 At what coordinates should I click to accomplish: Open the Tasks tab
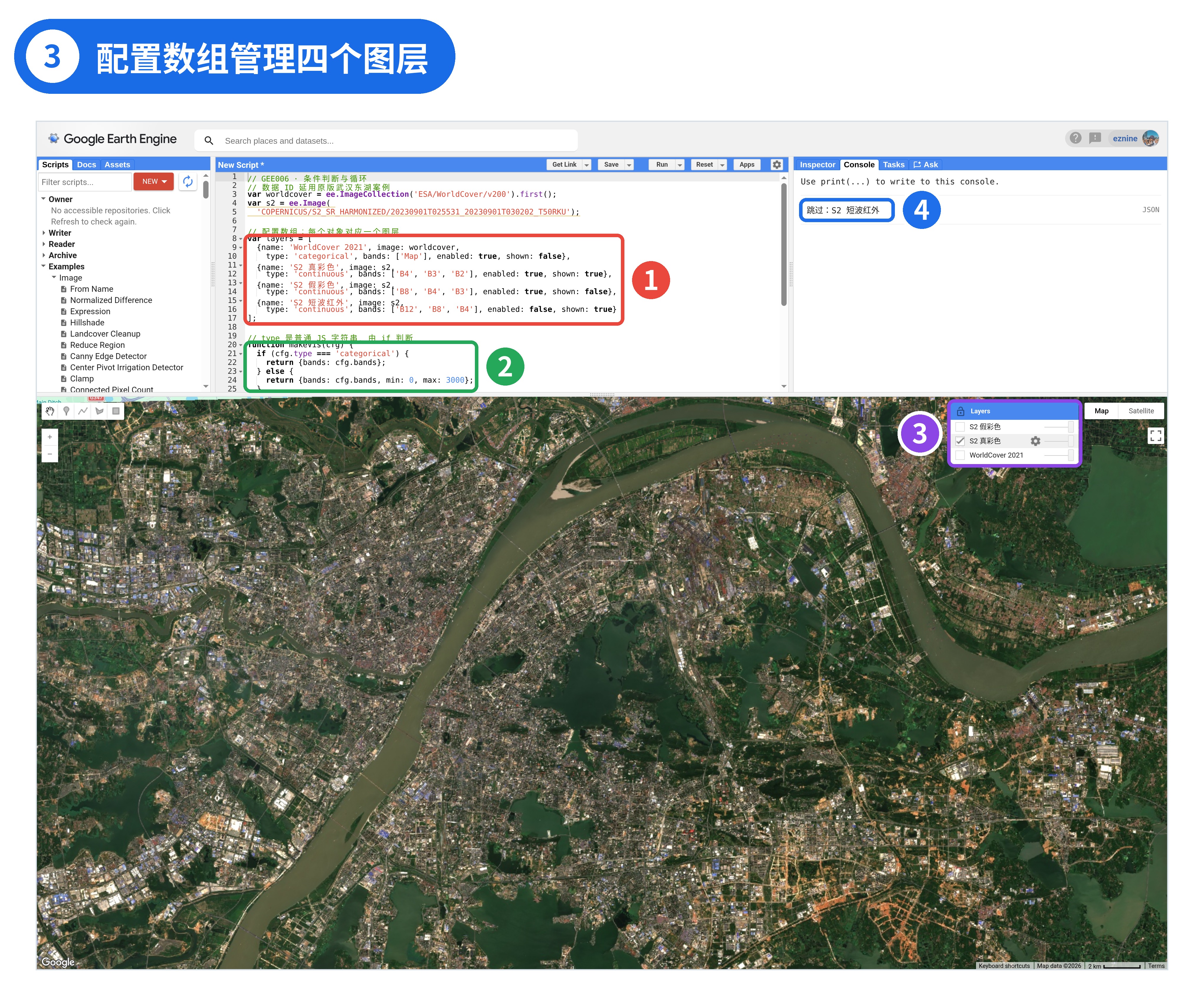[x=893, y=165]
